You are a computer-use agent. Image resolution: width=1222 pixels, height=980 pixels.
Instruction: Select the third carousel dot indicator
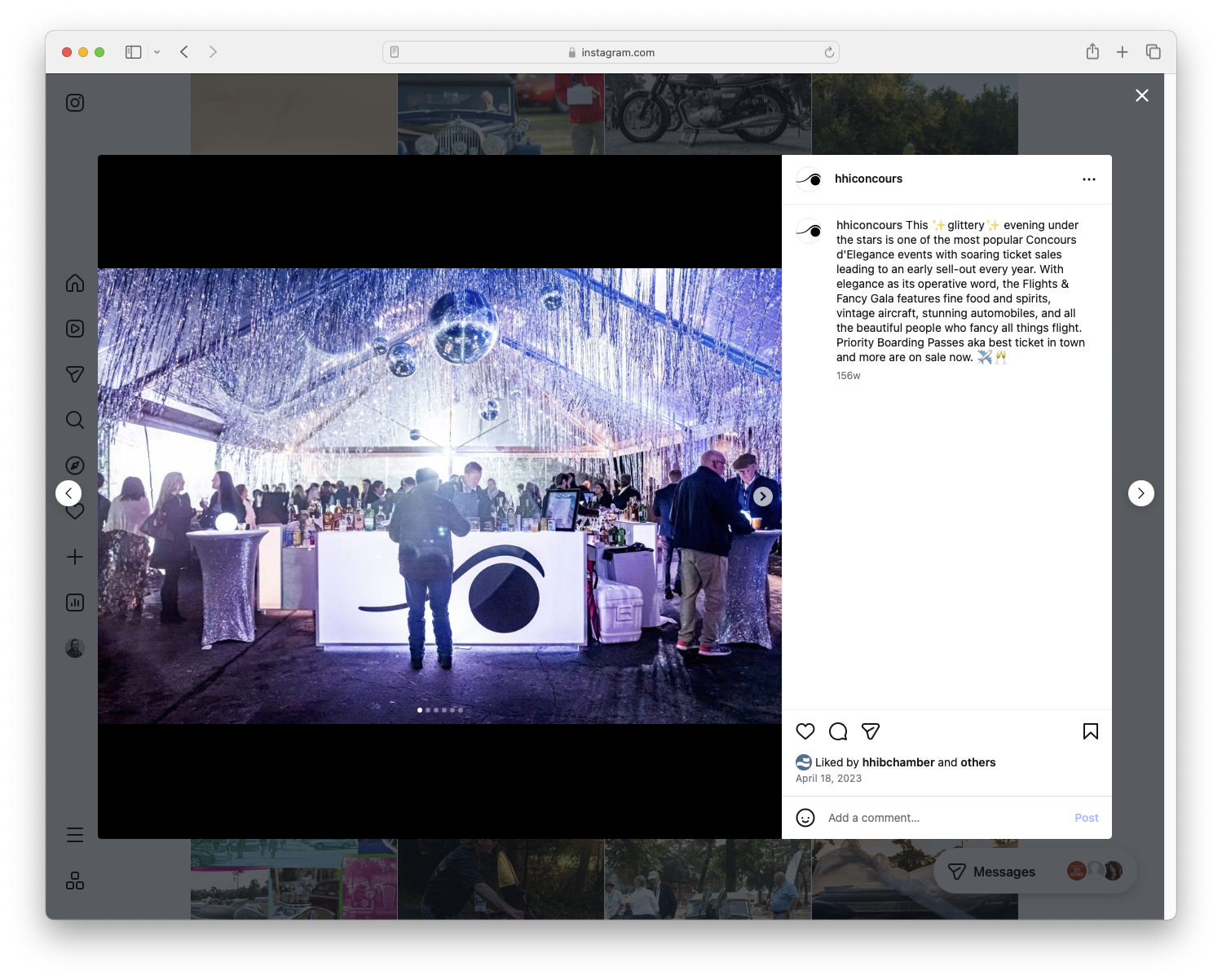coord(436,709)
